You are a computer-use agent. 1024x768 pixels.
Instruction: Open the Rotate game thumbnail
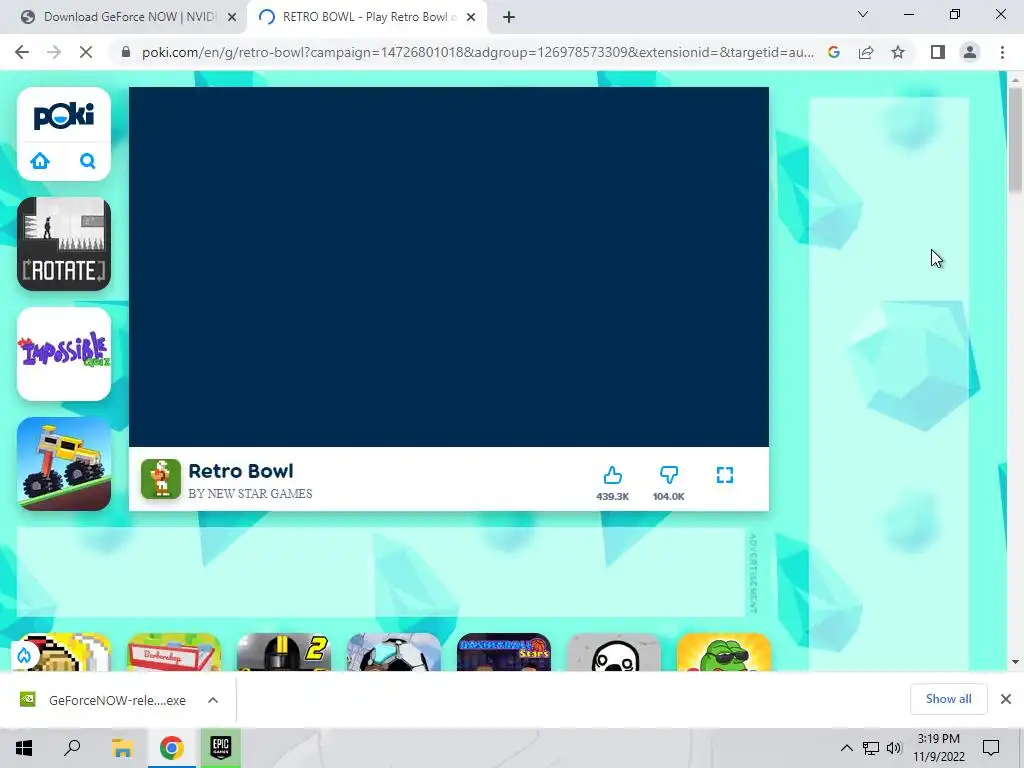pos(64,244)
